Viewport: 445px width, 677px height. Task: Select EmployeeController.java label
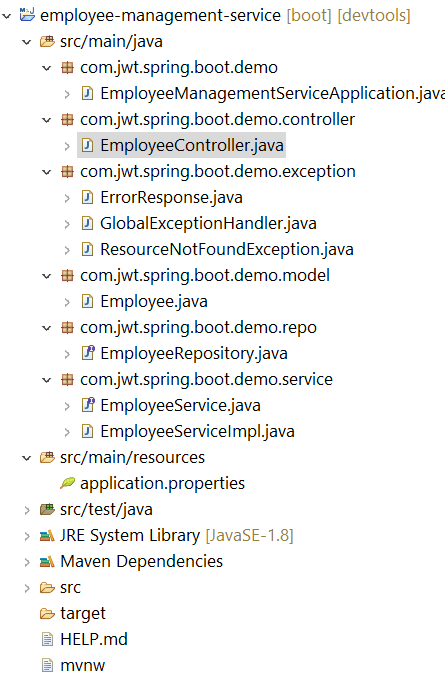tap(192, 146)
